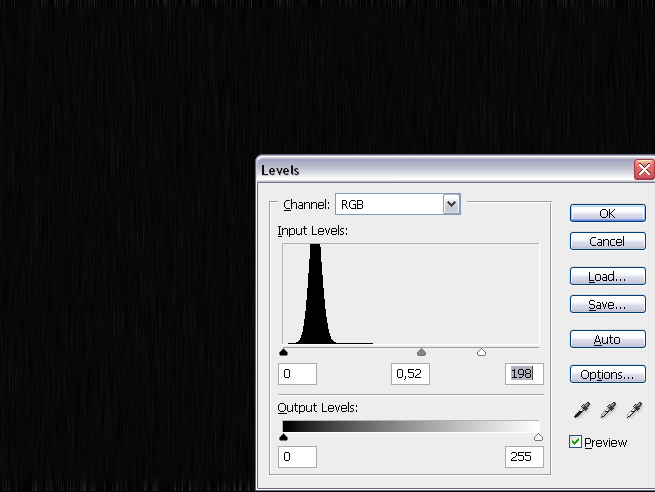Click the gamma field showing 0,52
The height and width of the screenshot is (492, 655).
[x=410, y=373]
